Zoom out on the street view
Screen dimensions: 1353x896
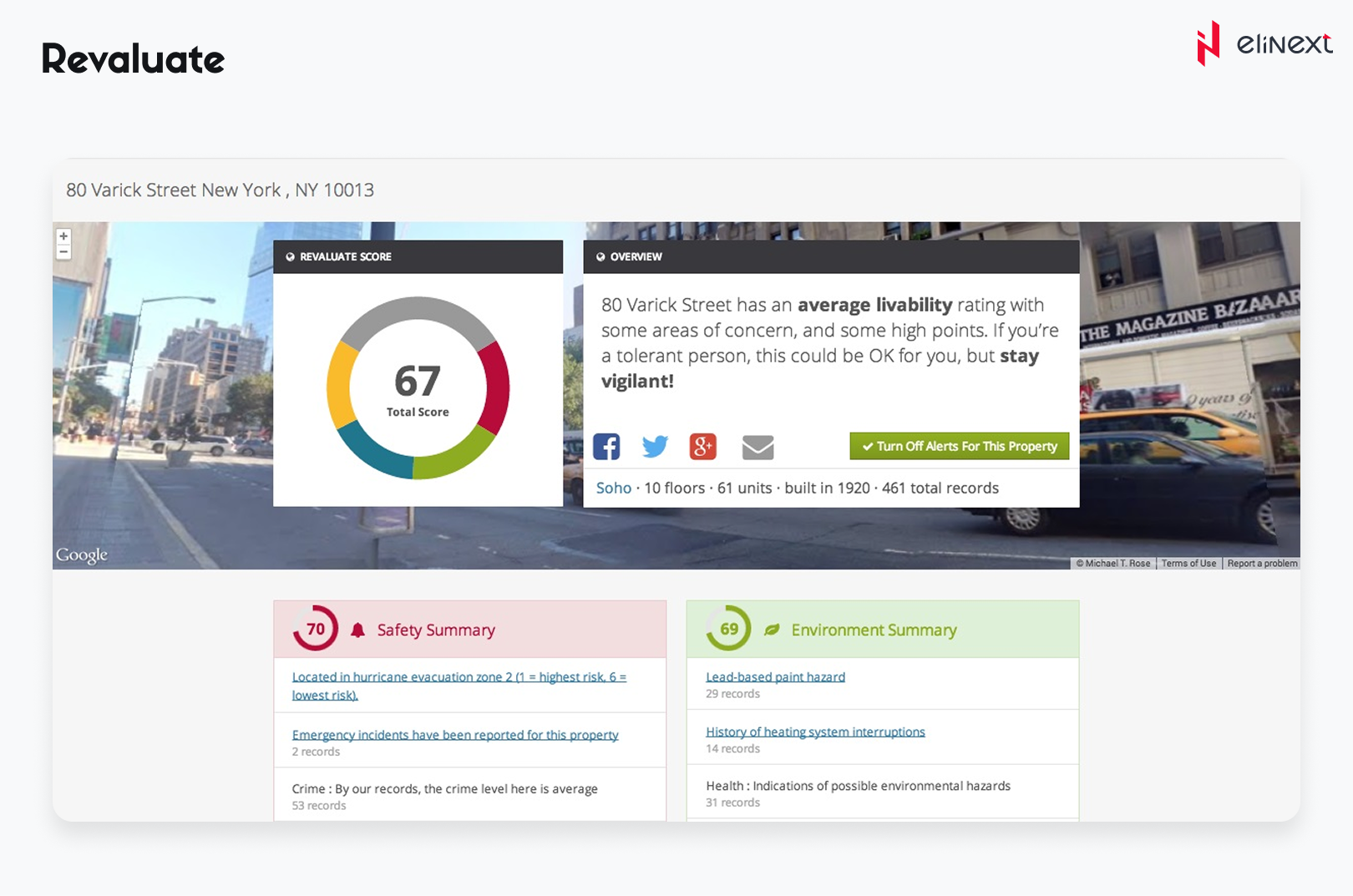[63, 251]
